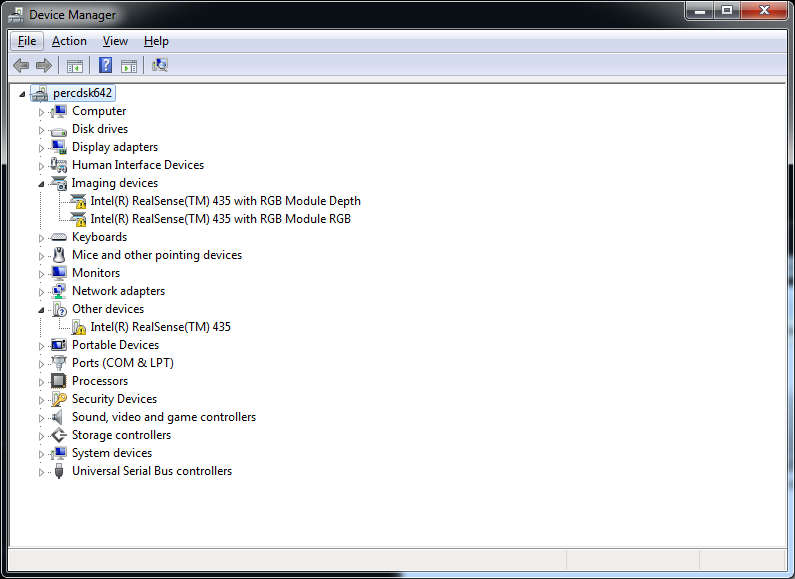Viewport: 795px width, 579px height.
Task: Click the Forward arrow toolbar button
Action: (43, 66)
